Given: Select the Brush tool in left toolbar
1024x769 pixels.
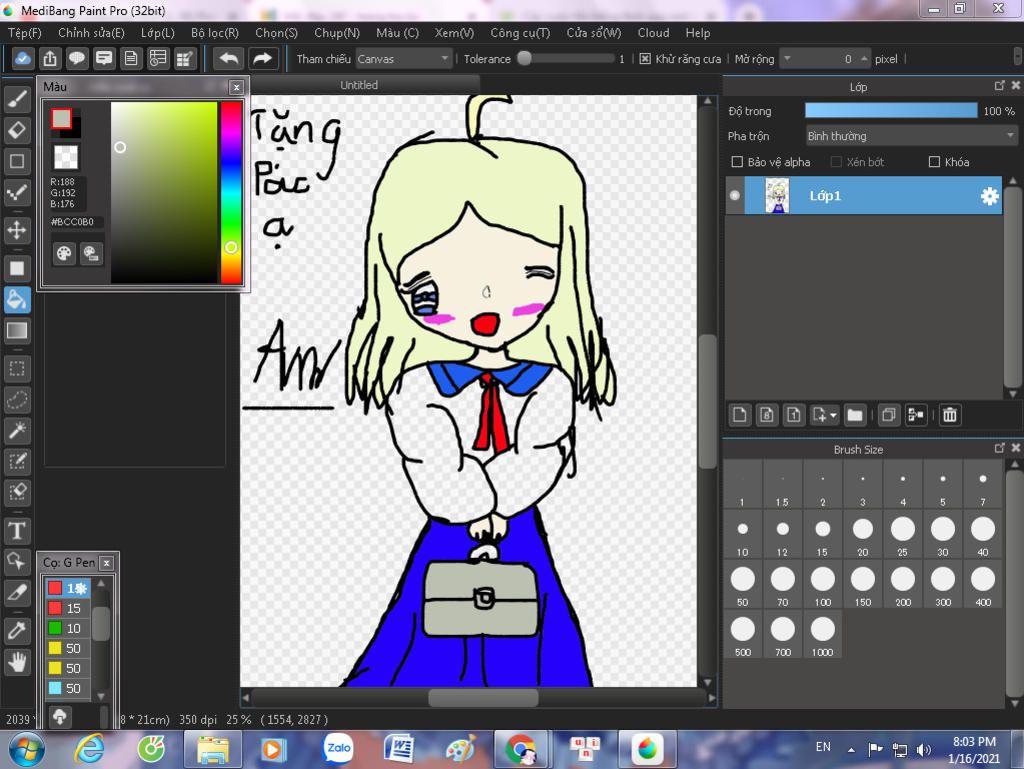Looking at the screenshot, I should (x=17, y=99).
